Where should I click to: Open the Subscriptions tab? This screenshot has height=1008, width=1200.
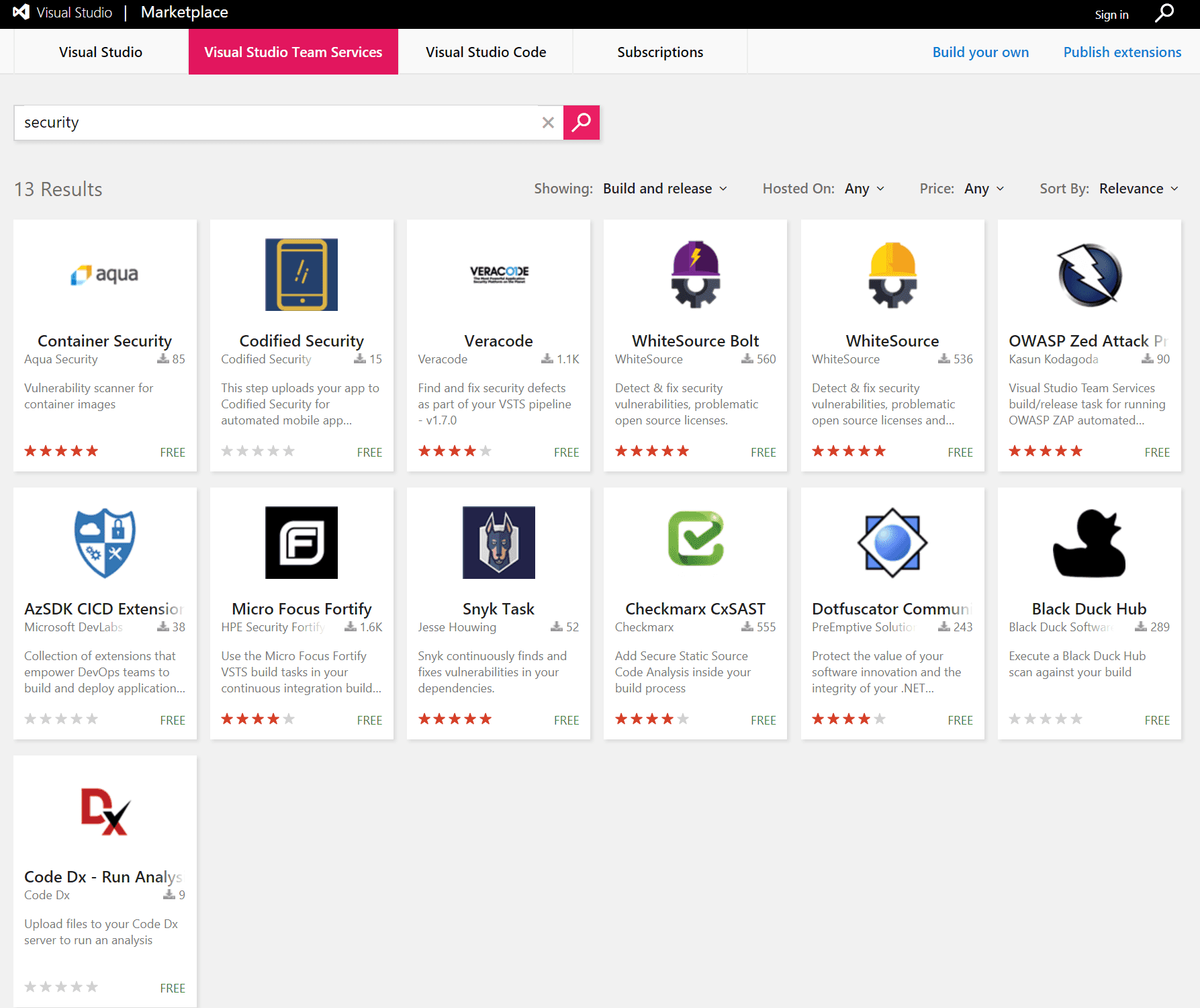coord(660,52)
